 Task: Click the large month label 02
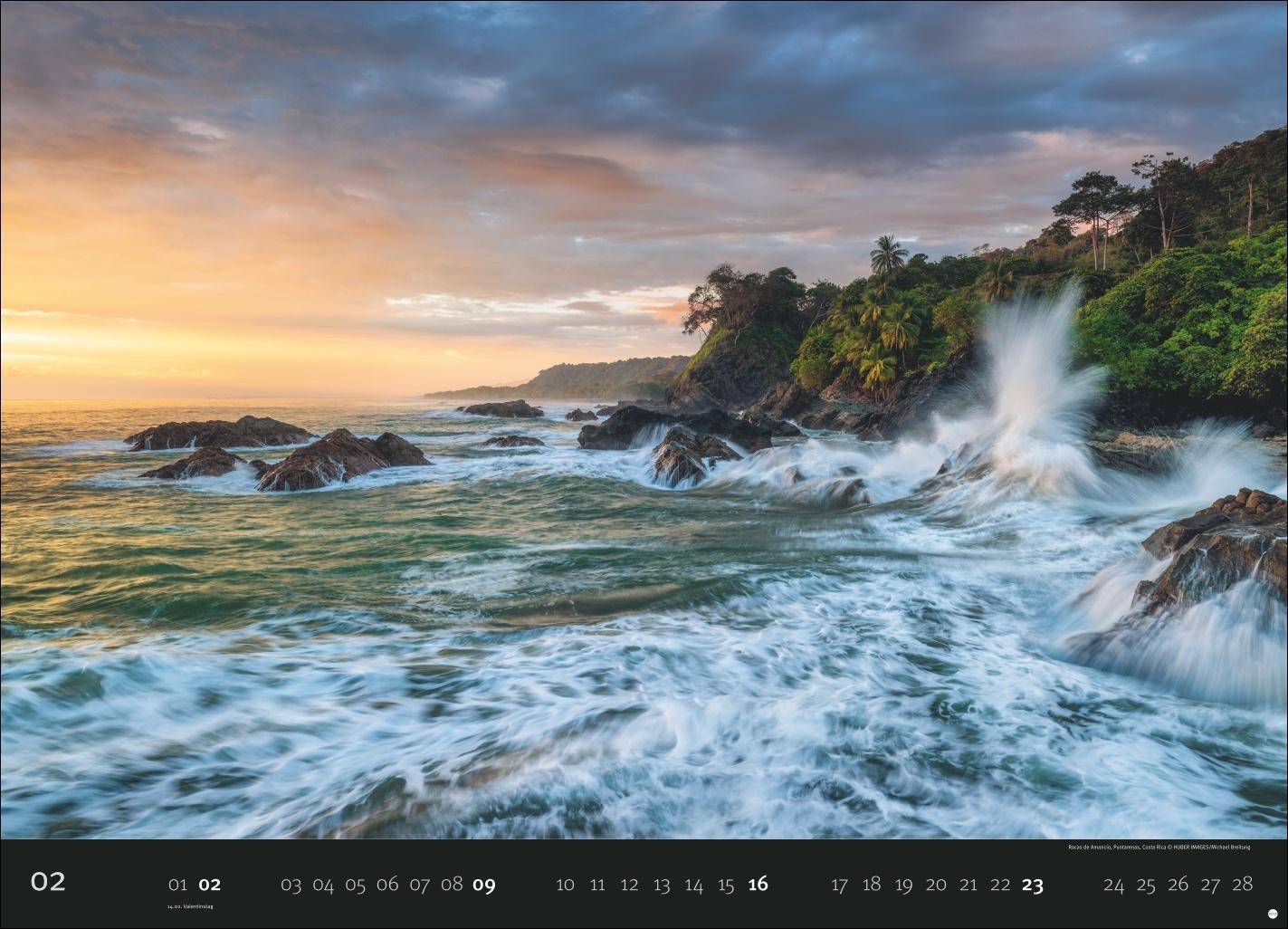point(48,881)
